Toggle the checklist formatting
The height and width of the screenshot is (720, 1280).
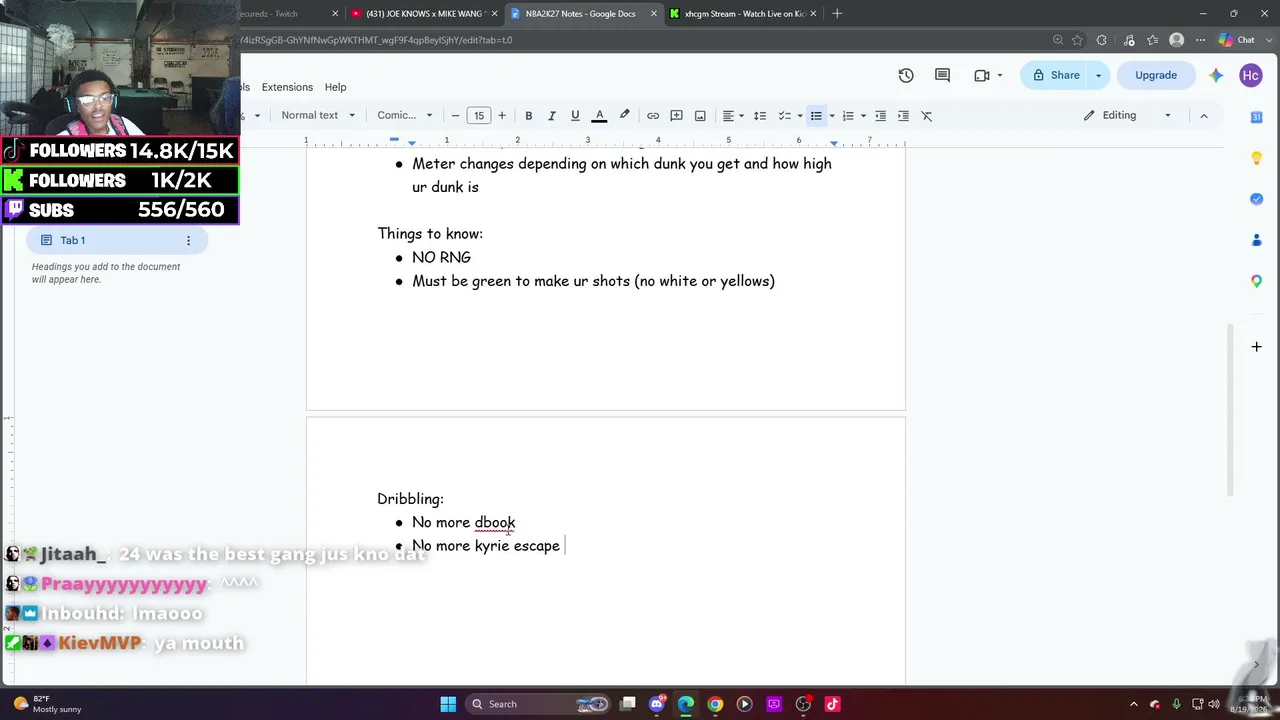[x=785, y=116]
